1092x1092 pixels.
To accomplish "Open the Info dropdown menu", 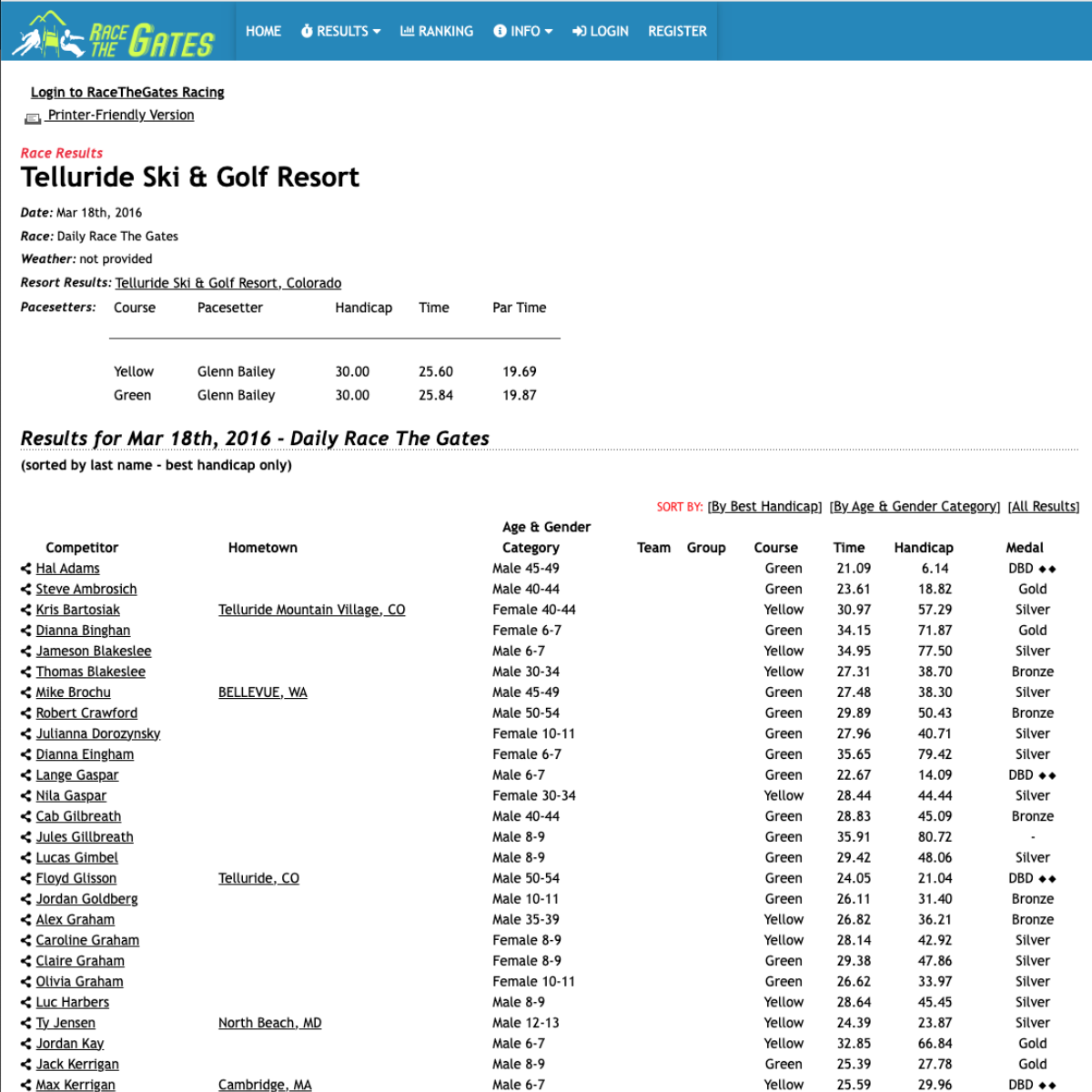I will point(523,31).
